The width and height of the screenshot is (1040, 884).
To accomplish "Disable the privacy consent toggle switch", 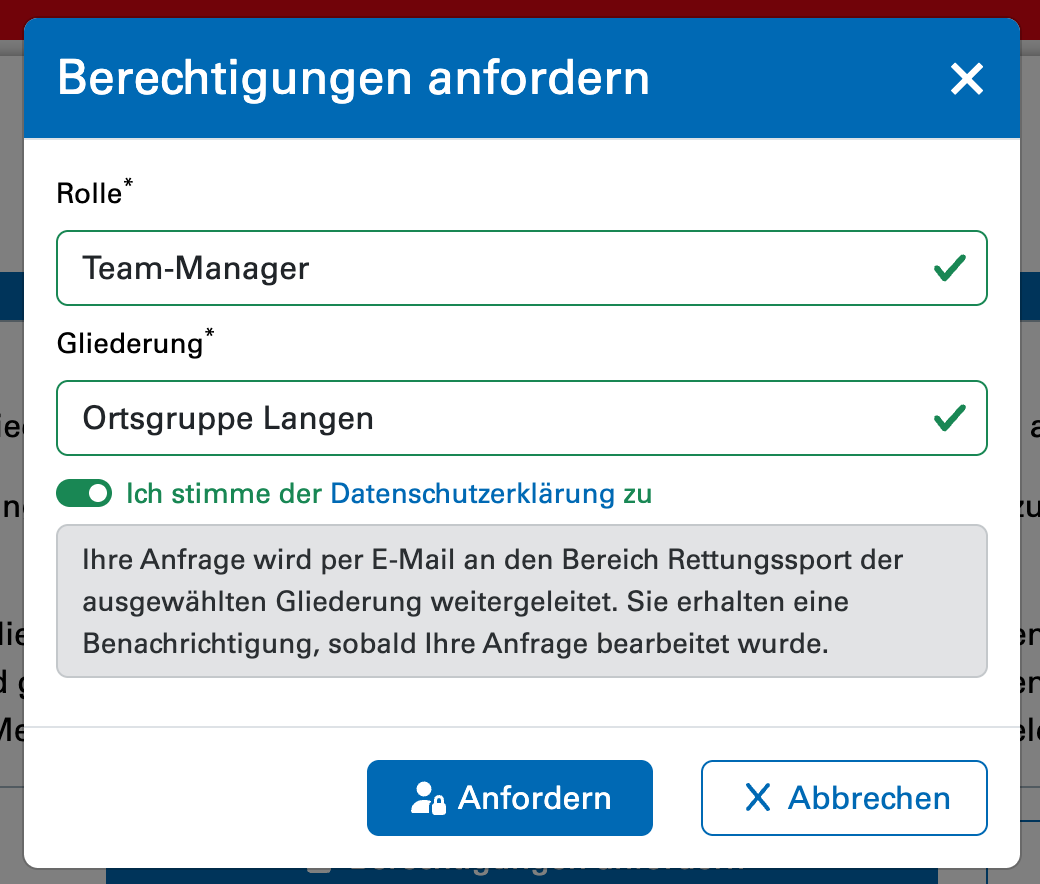I will point(84,493).
